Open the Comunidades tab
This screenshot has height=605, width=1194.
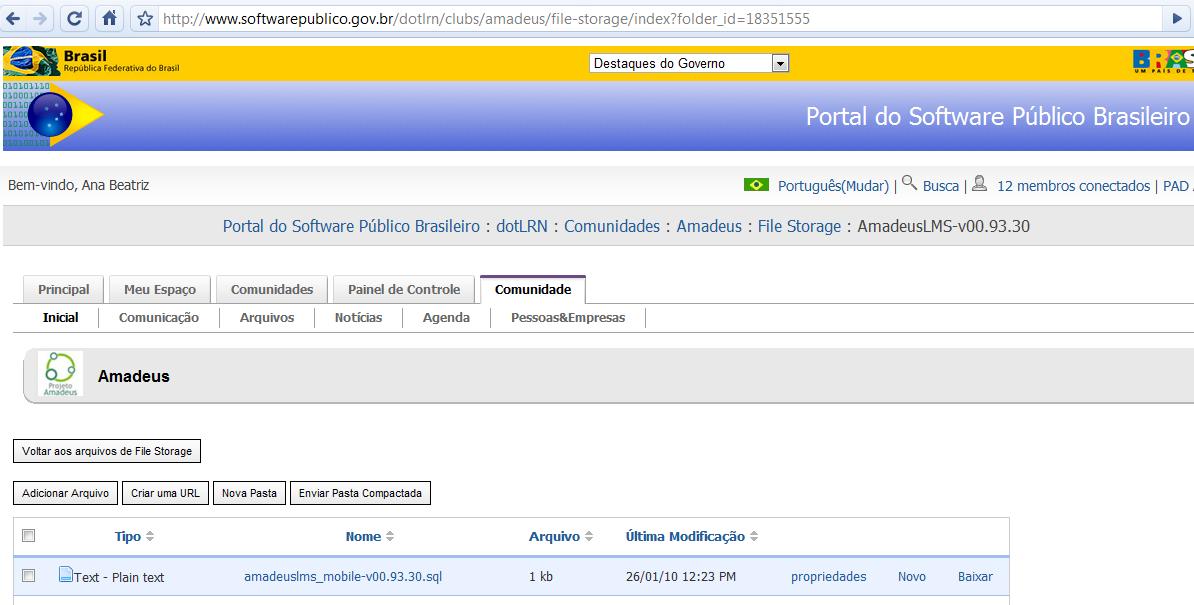coord(272,289)
